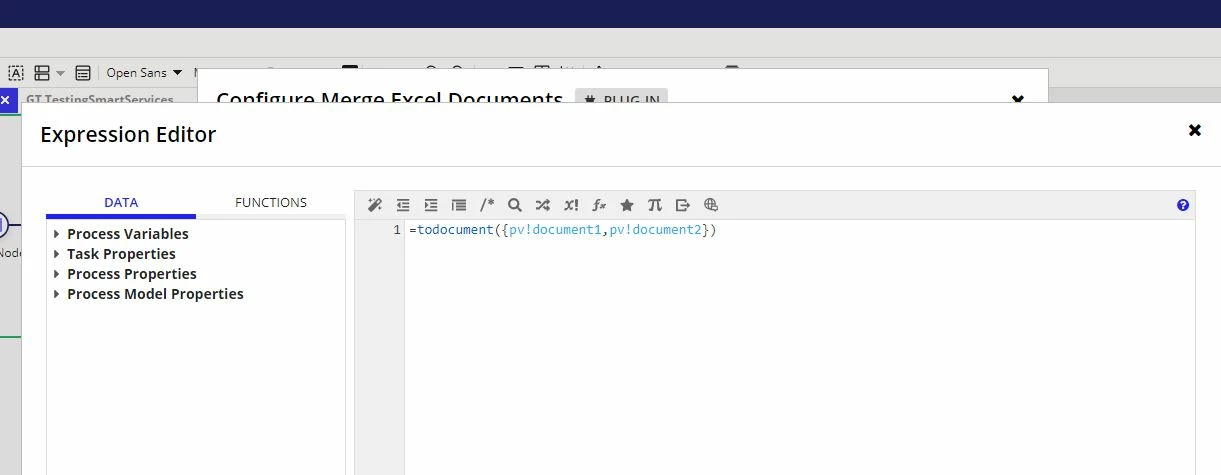Image resolution: width=1221 pixels, height=475 pixels.
Task: Click the pi constant icon
Action: [x=655, y=205]
